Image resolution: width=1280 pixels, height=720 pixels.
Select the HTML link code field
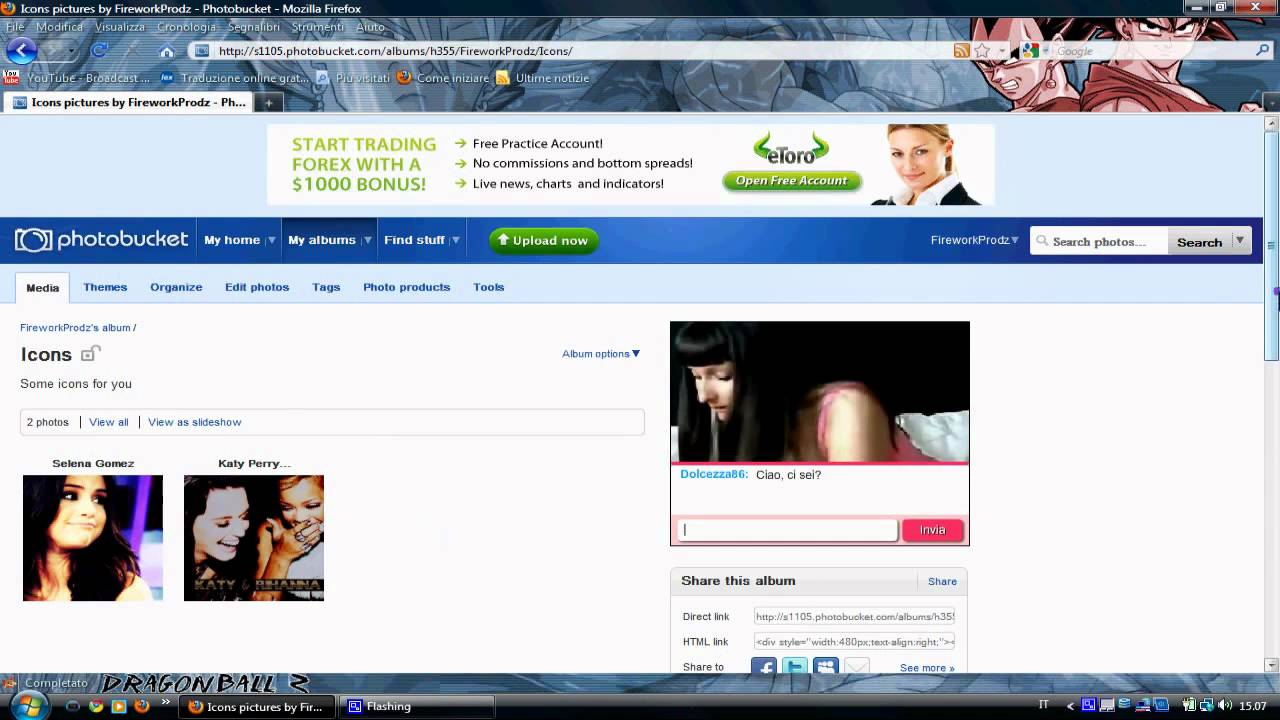tap(854, 642)
